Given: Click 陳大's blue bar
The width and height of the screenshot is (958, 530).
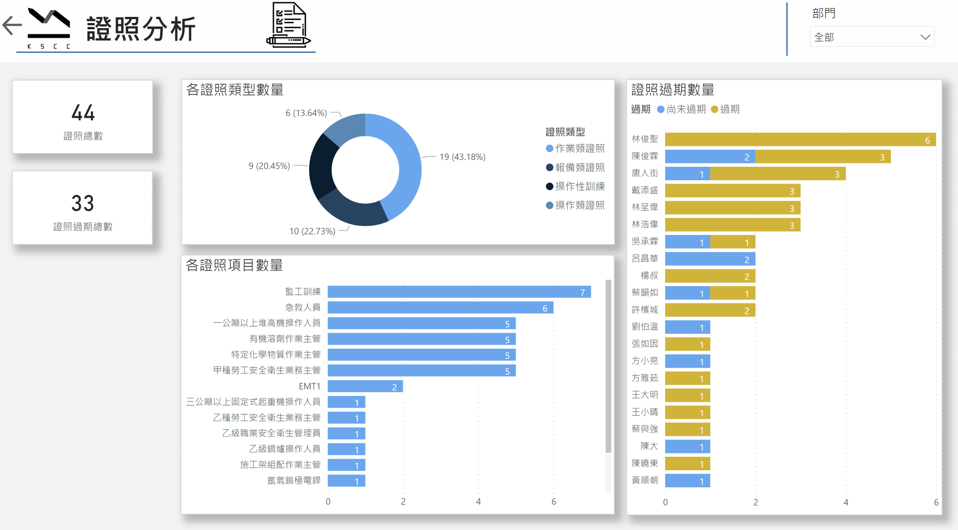Looking at the screenshot, I should pyautogui.click(x=687, y=447).
